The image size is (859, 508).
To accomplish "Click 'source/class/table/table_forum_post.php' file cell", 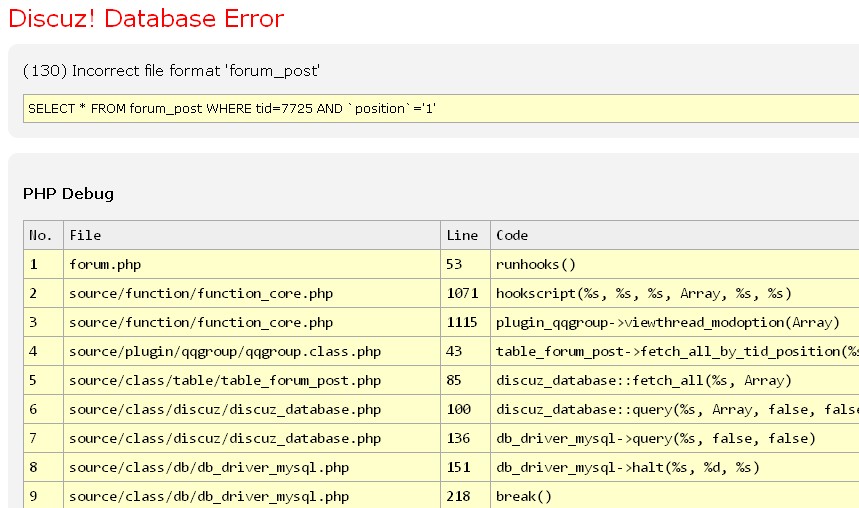I will point(252,380).
